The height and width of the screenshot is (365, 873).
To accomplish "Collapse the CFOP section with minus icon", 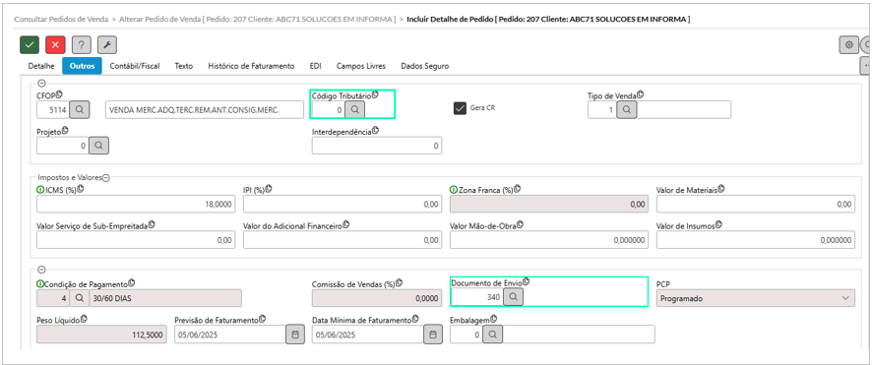I will pyautogui.click(x=41, y=83).
